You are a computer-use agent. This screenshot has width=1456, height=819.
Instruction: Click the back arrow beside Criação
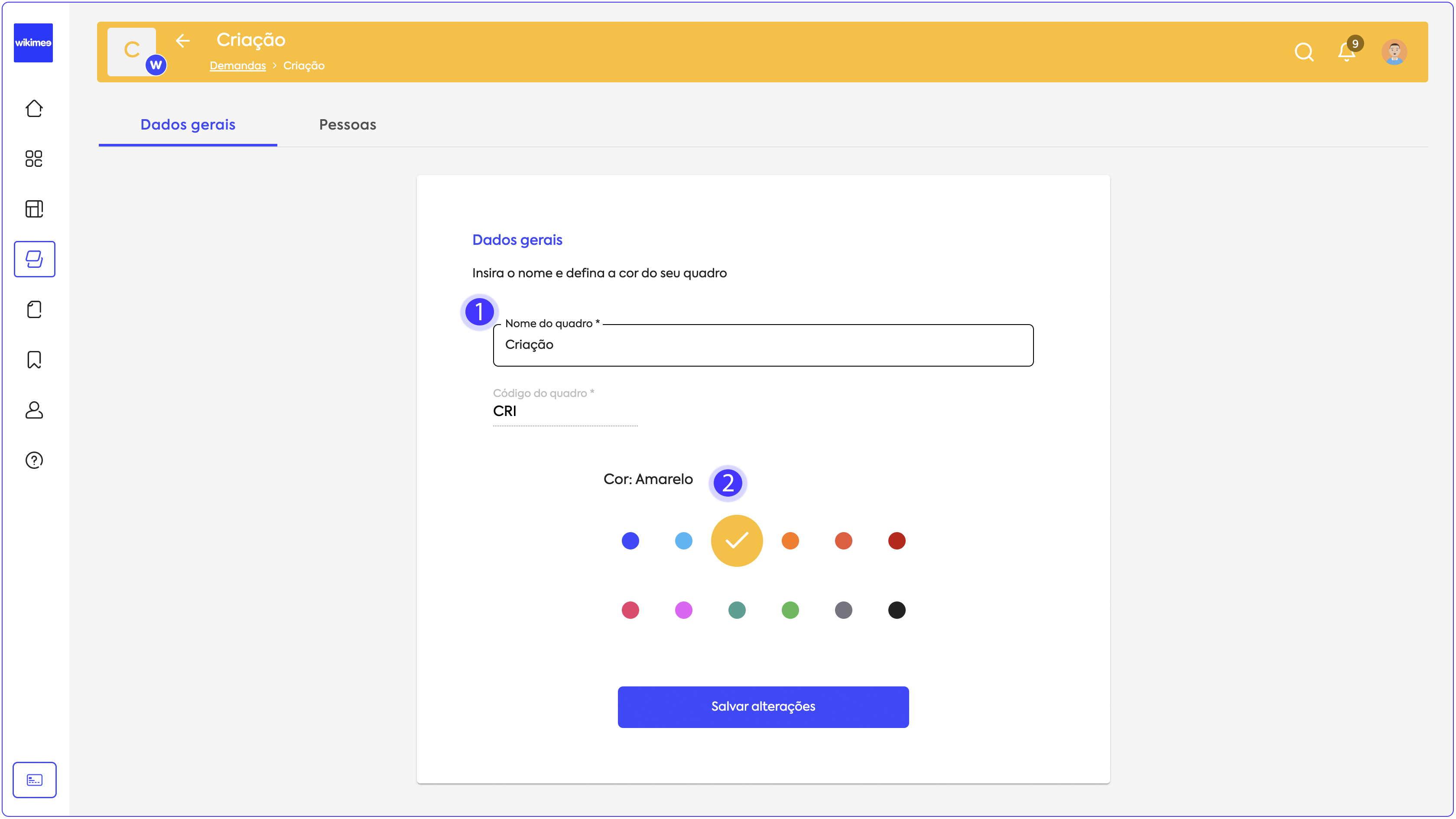tap(182, 41)
